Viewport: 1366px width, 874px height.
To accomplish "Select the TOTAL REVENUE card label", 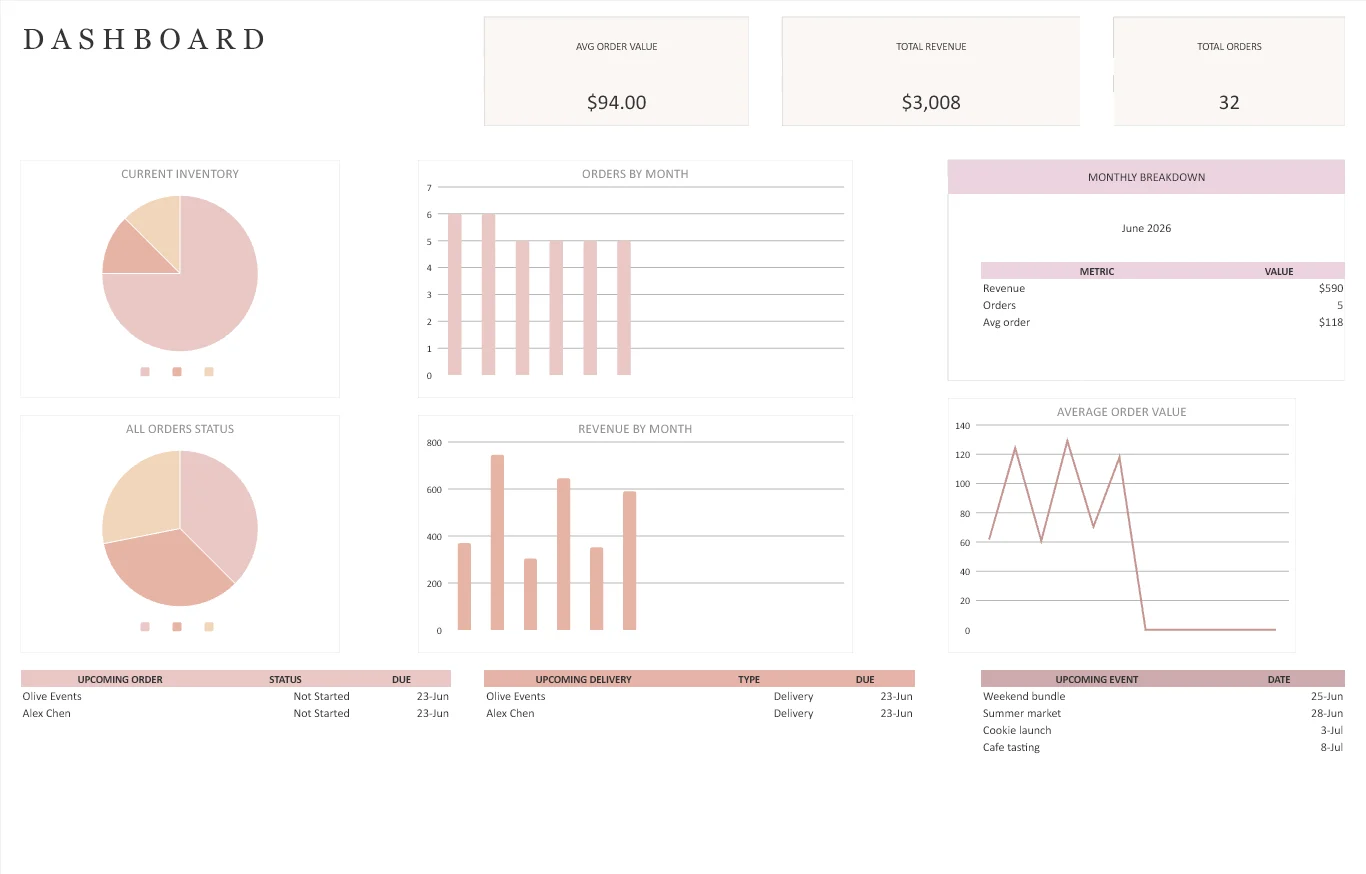I will tap(931, 47).
